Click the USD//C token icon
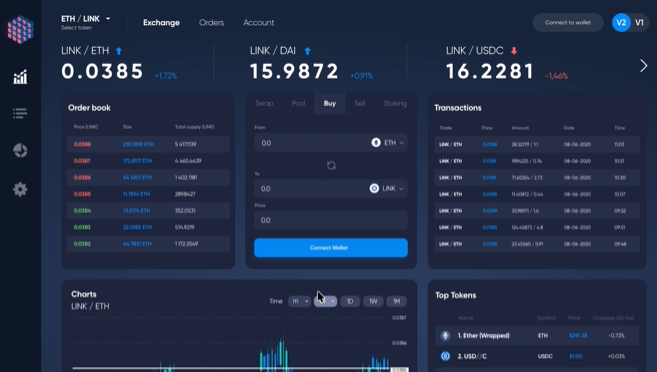This screenshot has width=657, height=372. pyautogui.click(x=445, y=356)
